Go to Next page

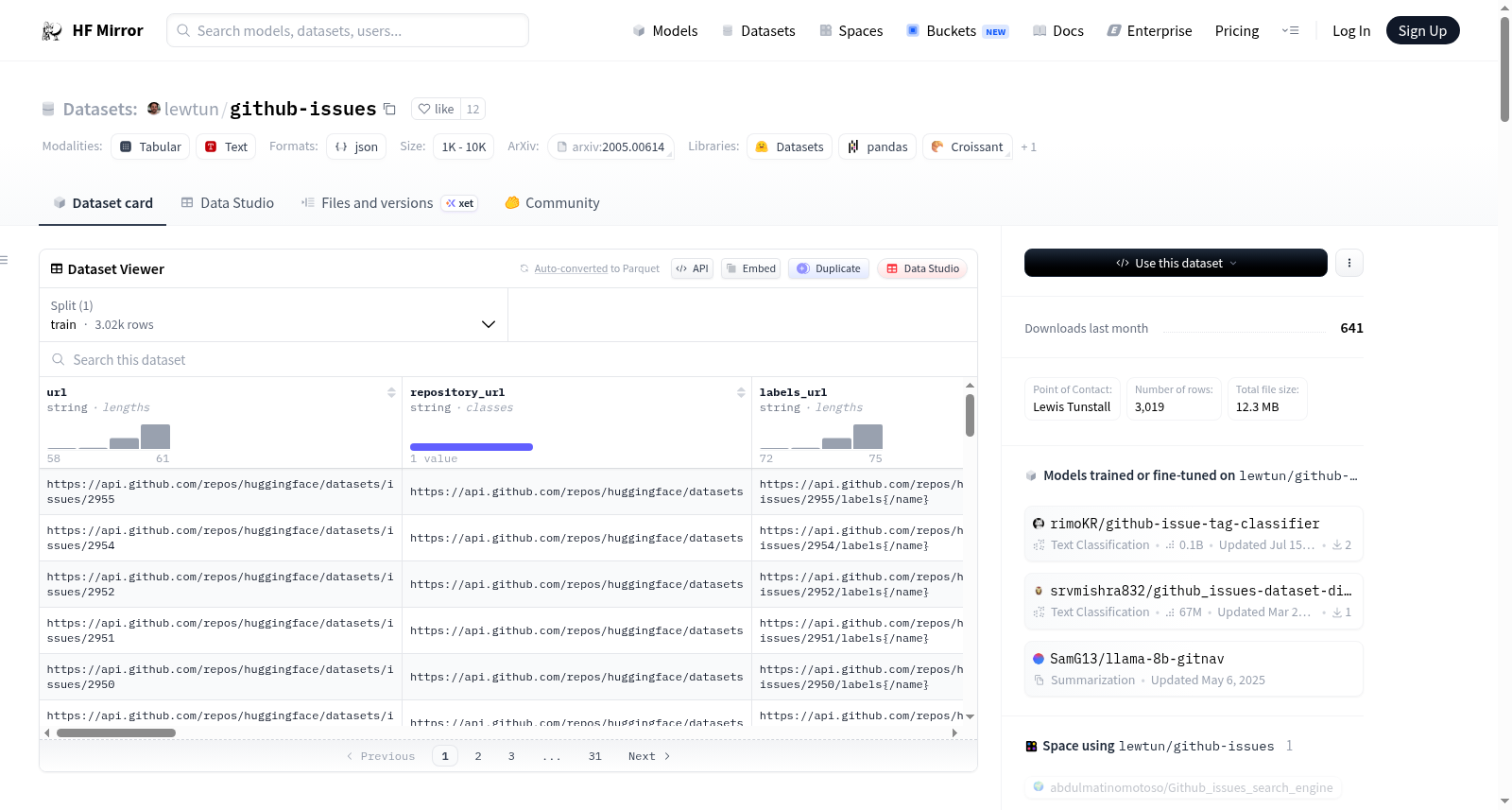649,756
